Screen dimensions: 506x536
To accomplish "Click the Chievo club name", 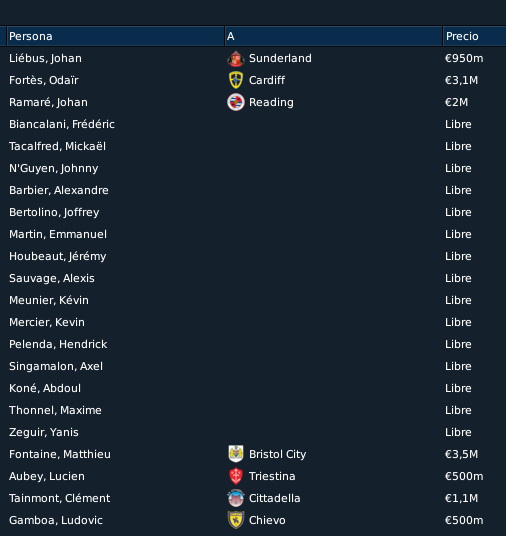I will click(x=267, y=520).
